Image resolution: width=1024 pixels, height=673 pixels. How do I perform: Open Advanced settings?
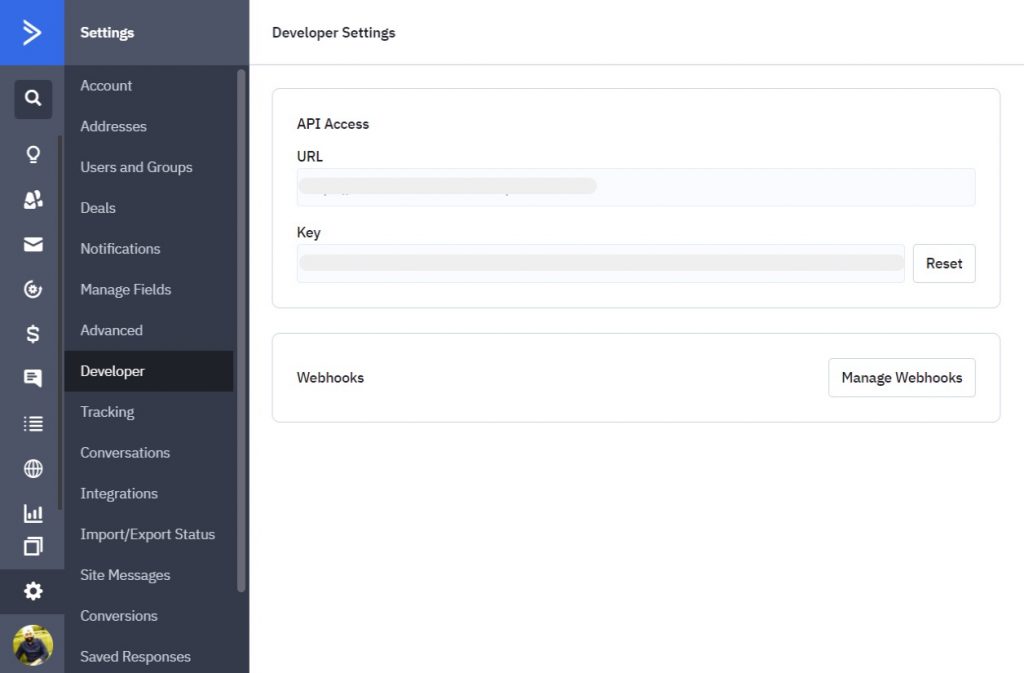(111, 330)
